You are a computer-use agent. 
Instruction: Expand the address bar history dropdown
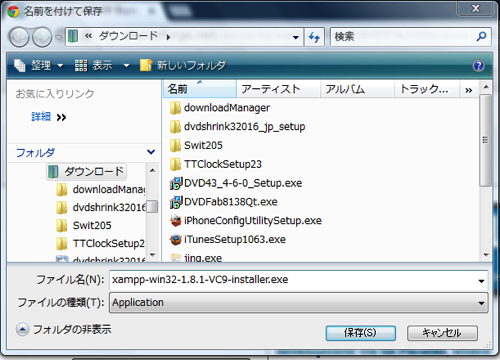click(x=295, y=37)
